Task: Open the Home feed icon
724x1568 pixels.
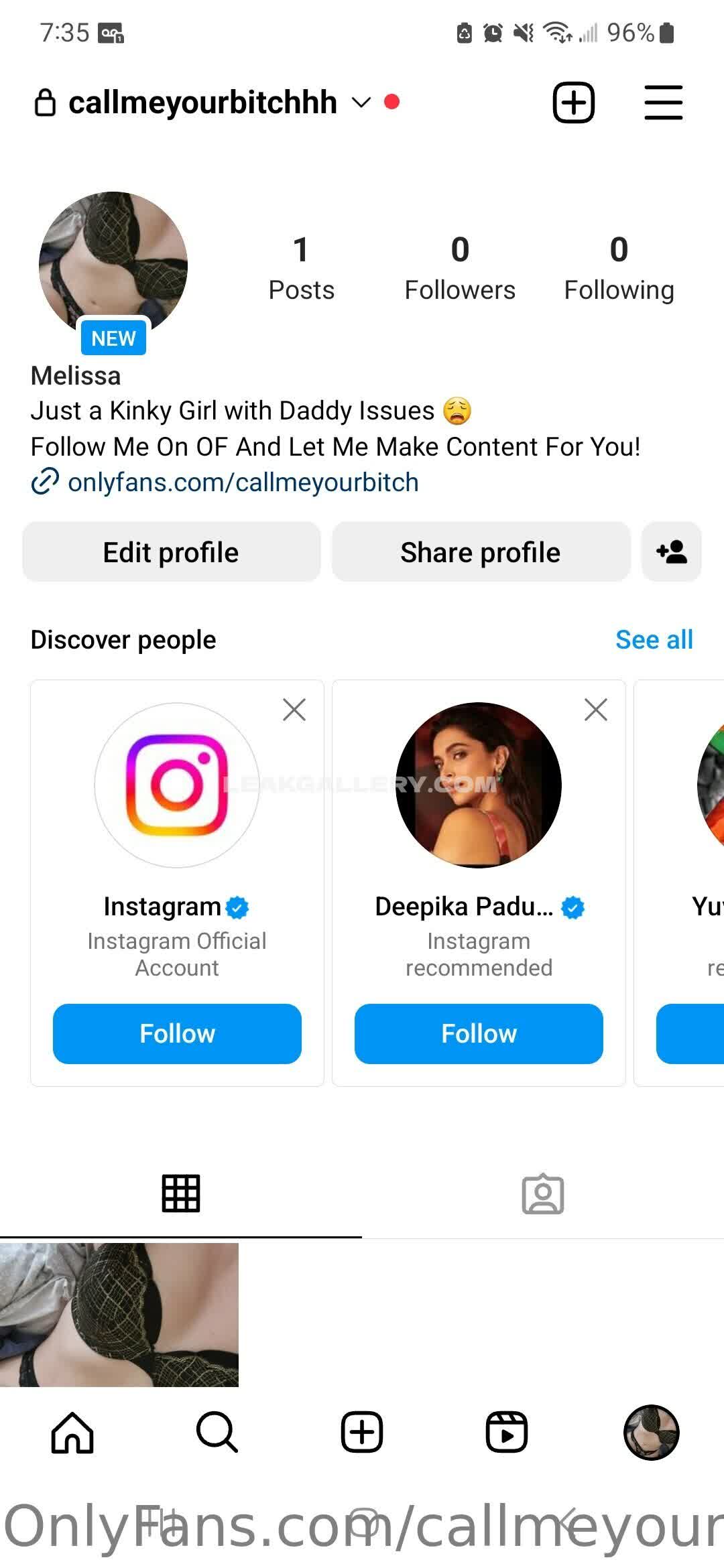Action: coord(72,1432)
